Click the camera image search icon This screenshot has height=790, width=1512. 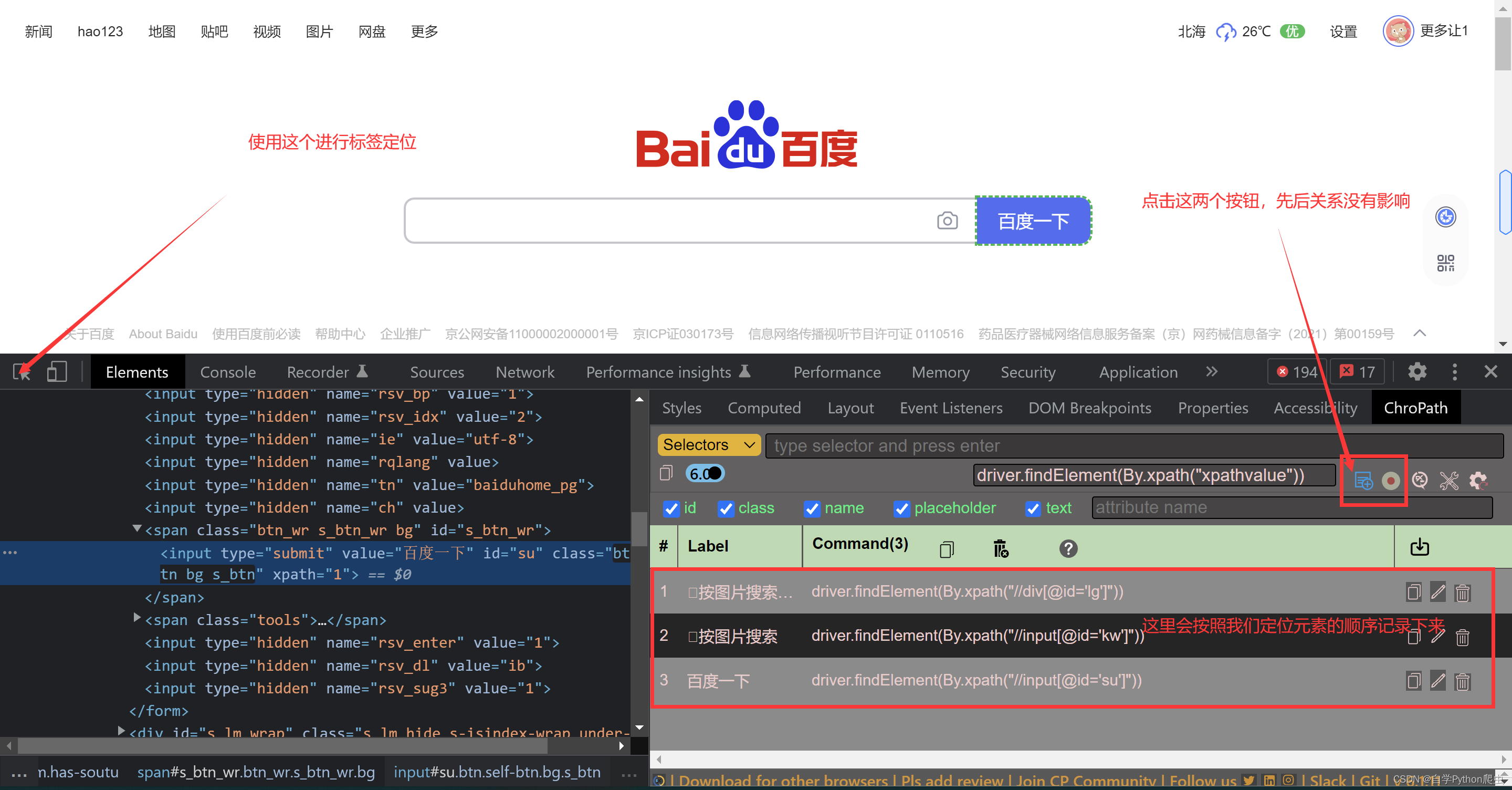pos(947,221)
